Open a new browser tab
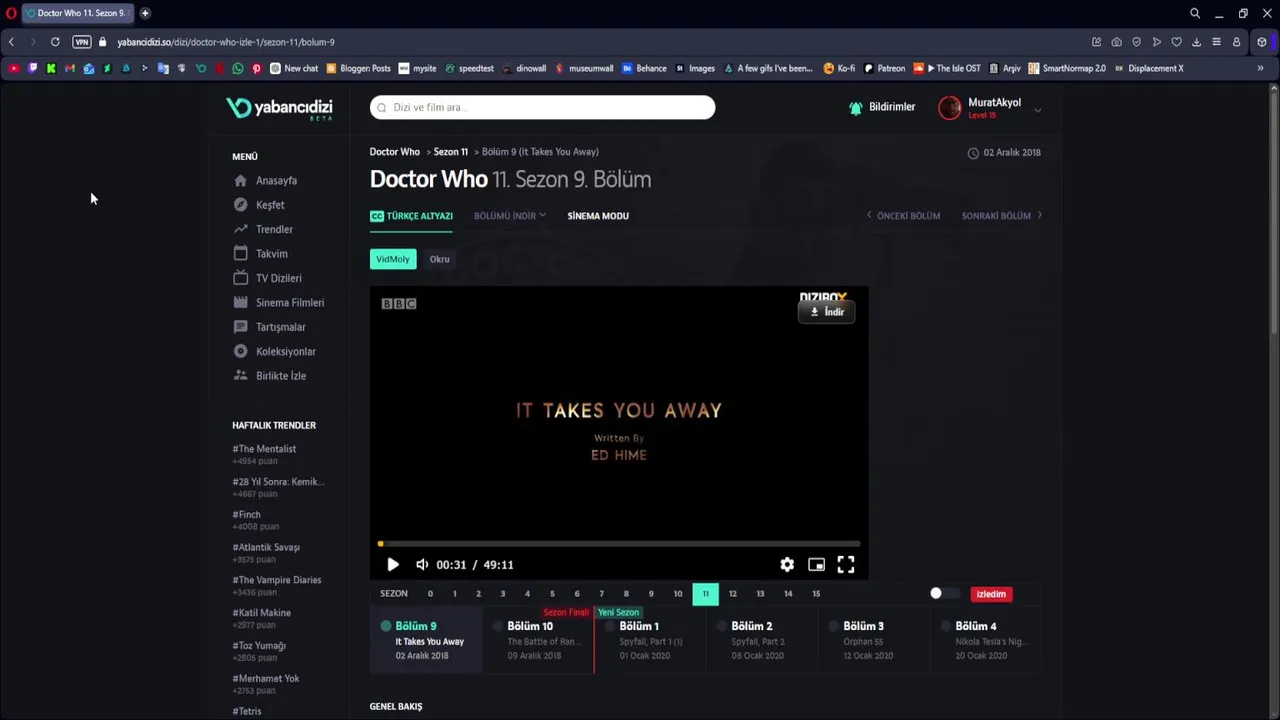The height and width of the screenshot is (720, 1280). point(145,13)
